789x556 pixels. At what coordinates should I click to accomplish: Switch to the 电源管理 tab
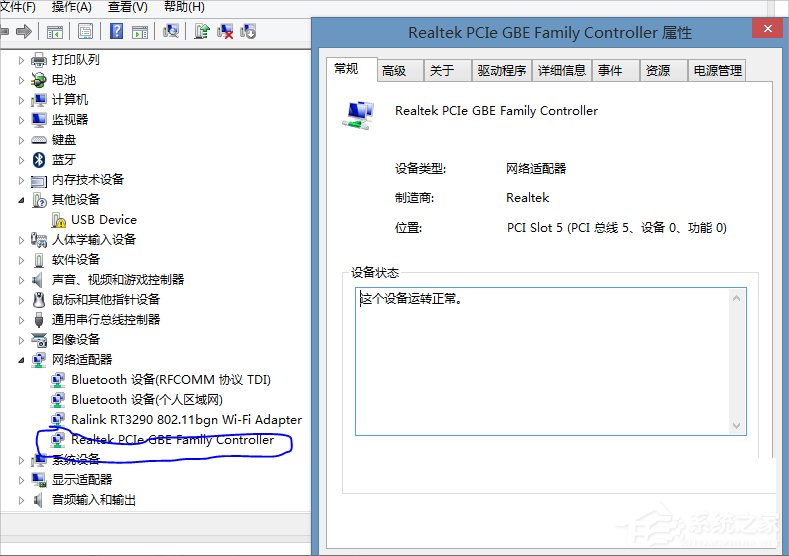(717, 70)
